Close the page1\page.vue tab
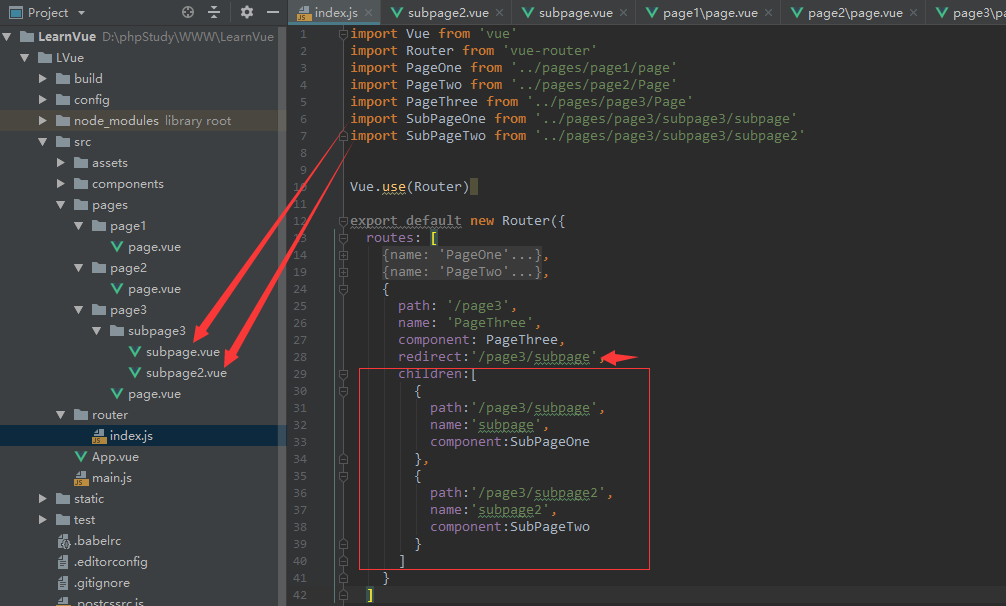The height and width of the screenshot is (606, 1006). [769, 13]
